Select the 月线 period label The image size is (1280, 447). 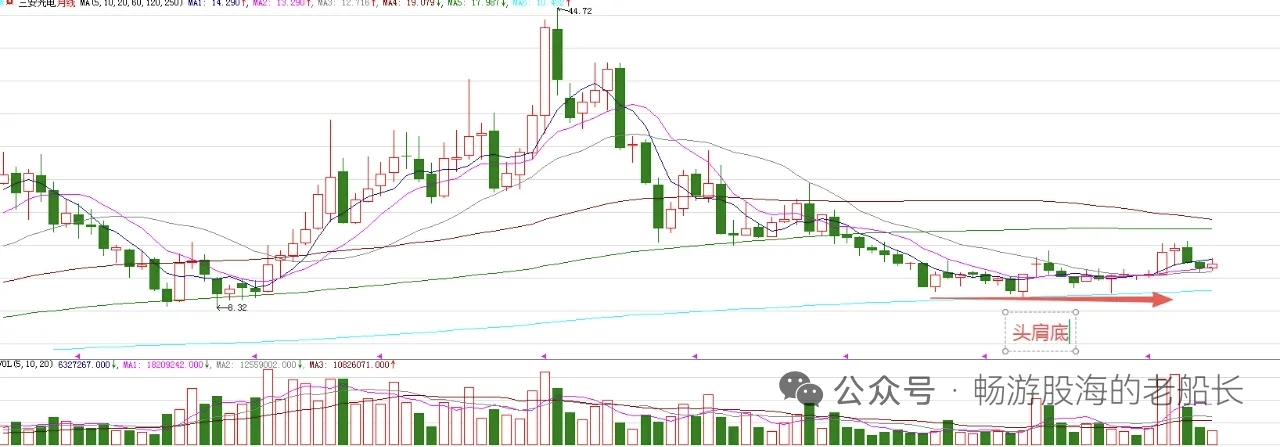65,4
